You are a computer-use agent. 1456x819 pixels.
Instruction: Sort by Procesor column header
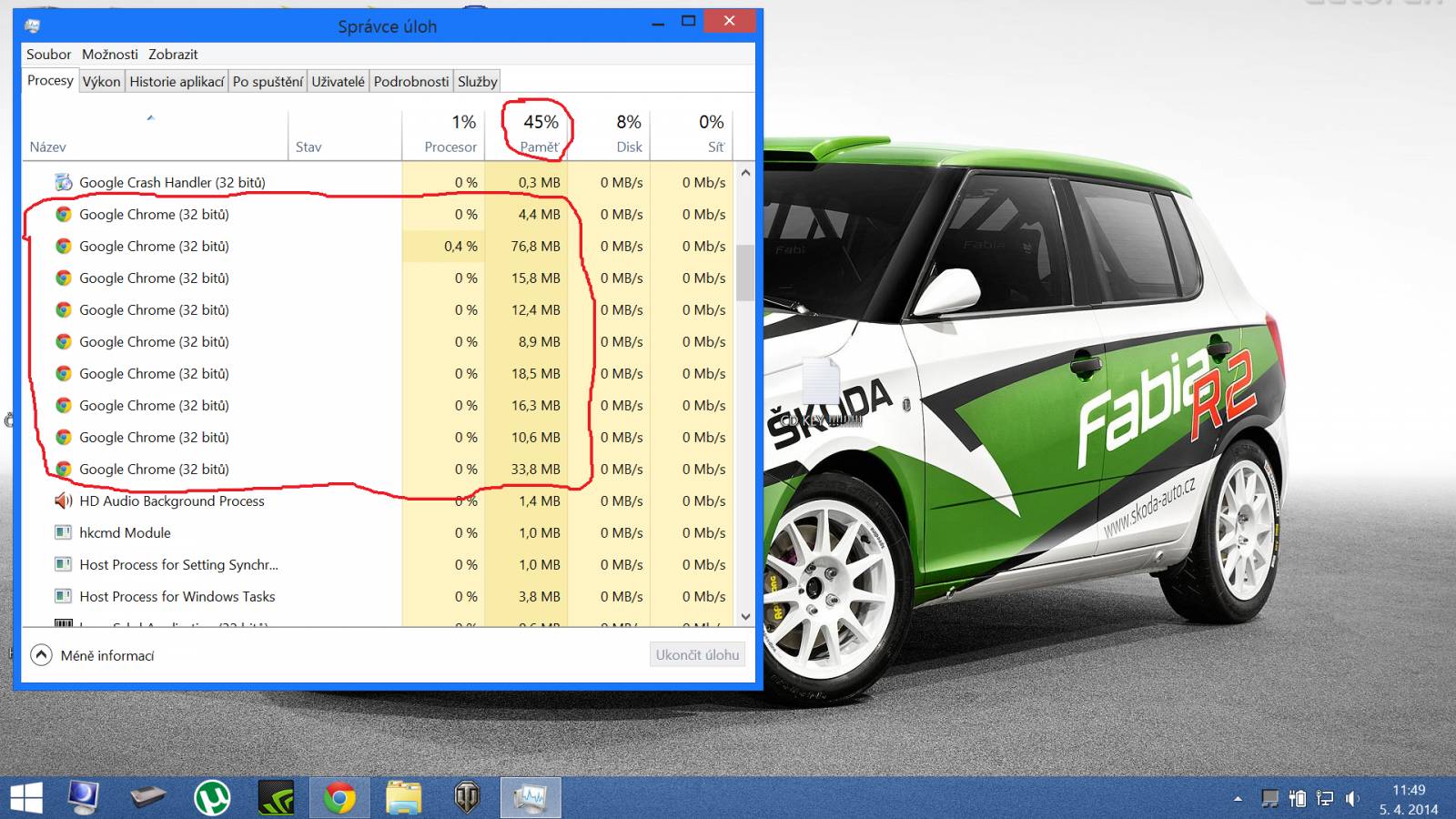[443, 134]
